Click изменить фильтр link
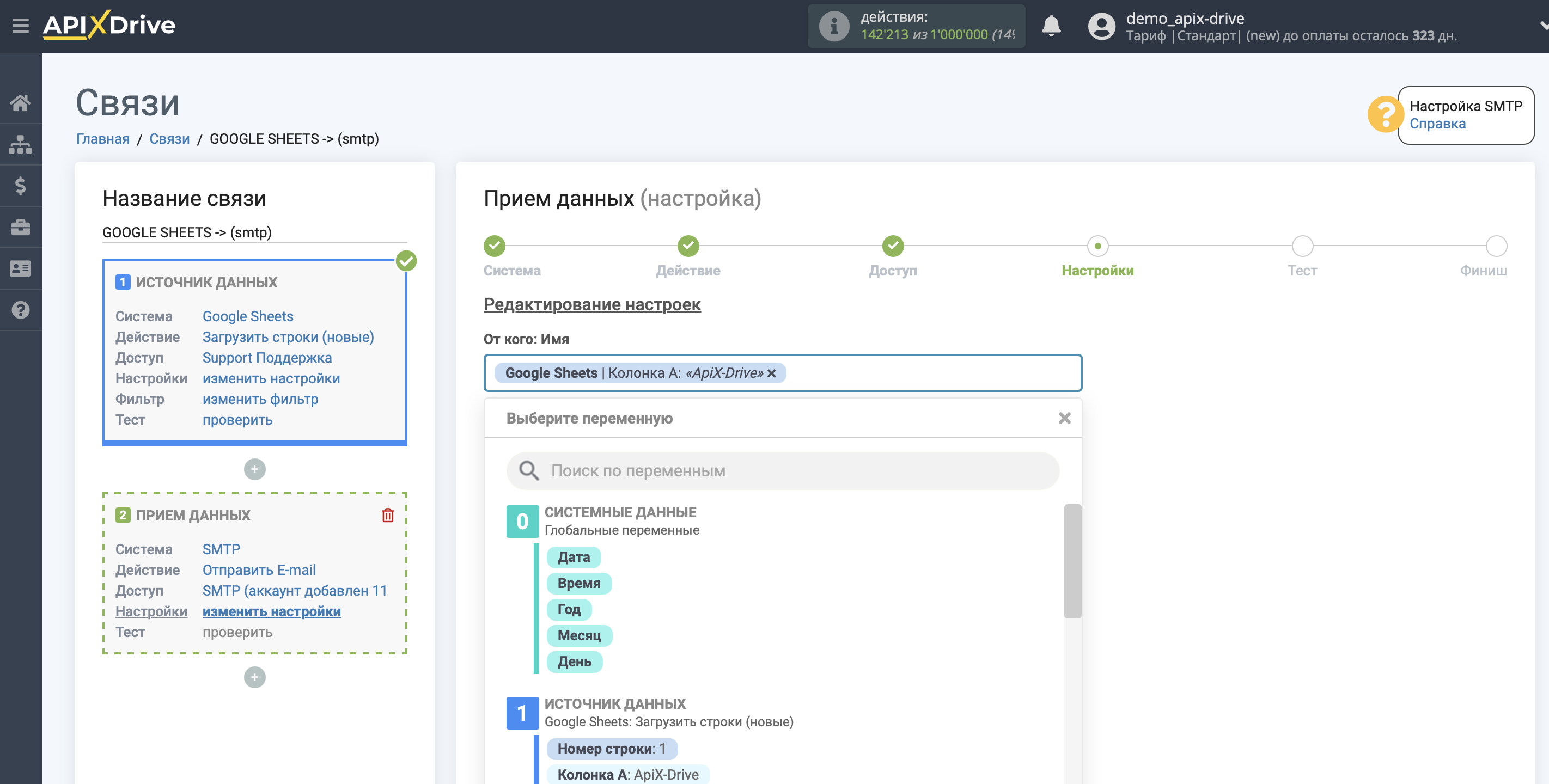 pos(260,399)
